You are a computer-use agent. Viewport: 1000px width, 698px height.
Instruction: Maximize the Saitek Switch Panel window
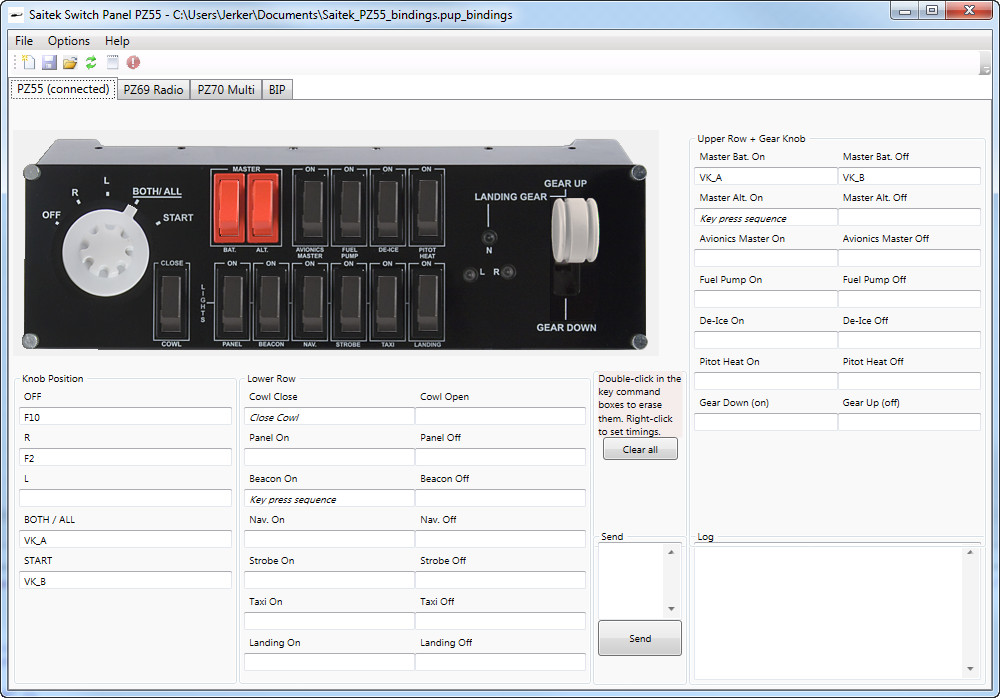pos(932,10)
